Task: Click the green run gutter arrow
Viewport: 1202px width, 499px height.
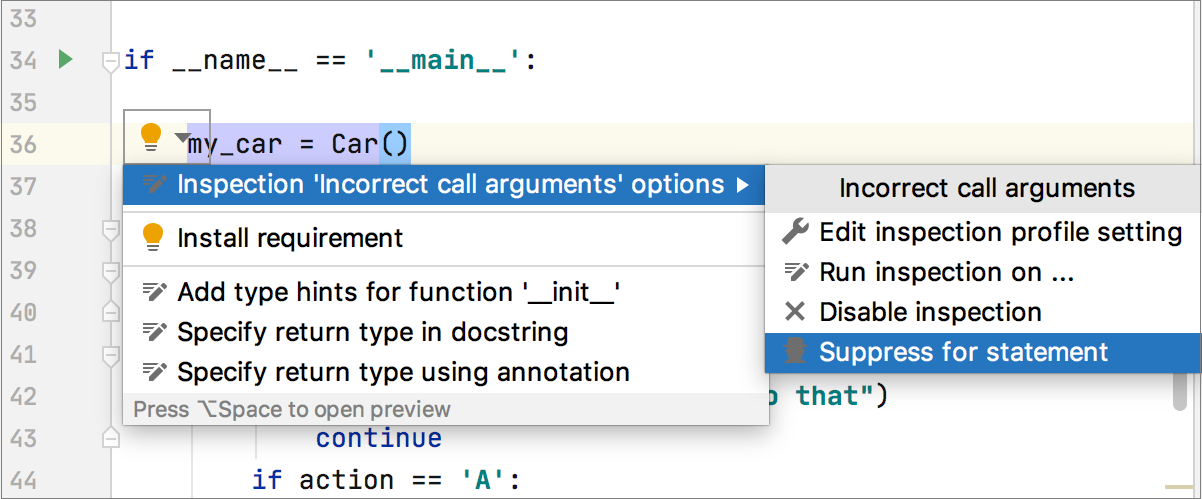Action: [x=65, y=60]
